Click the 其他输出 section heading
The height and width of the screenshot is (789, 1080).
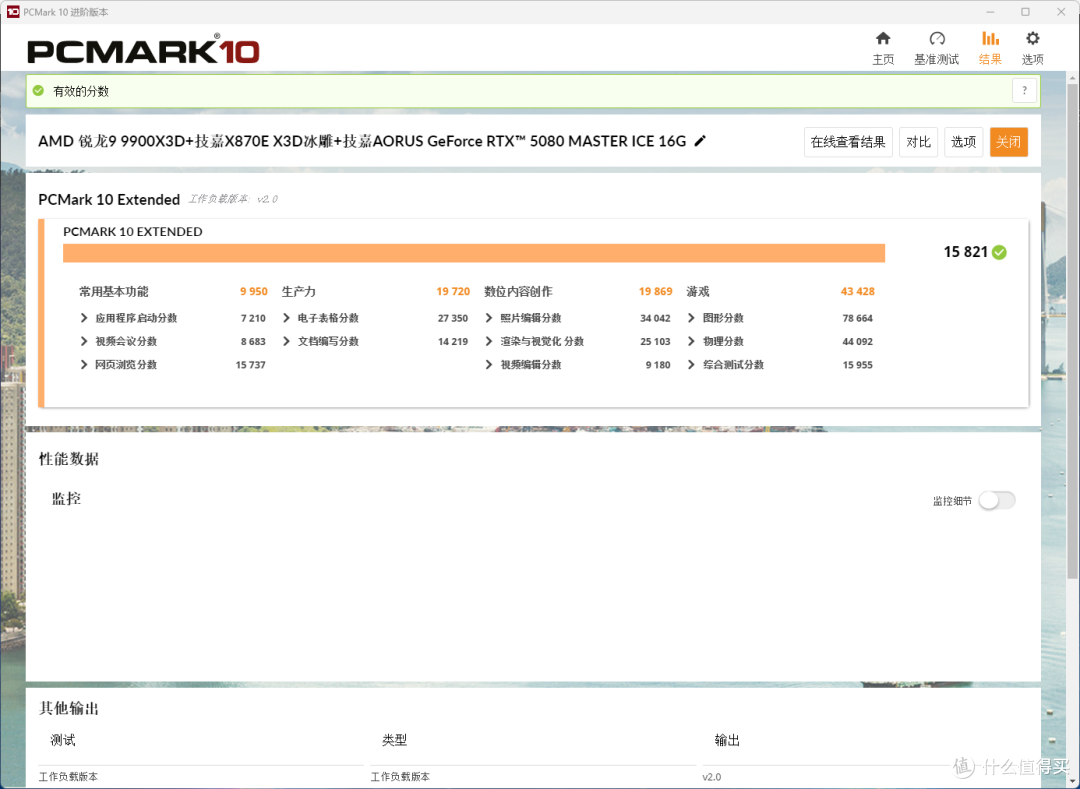(69, 708)
